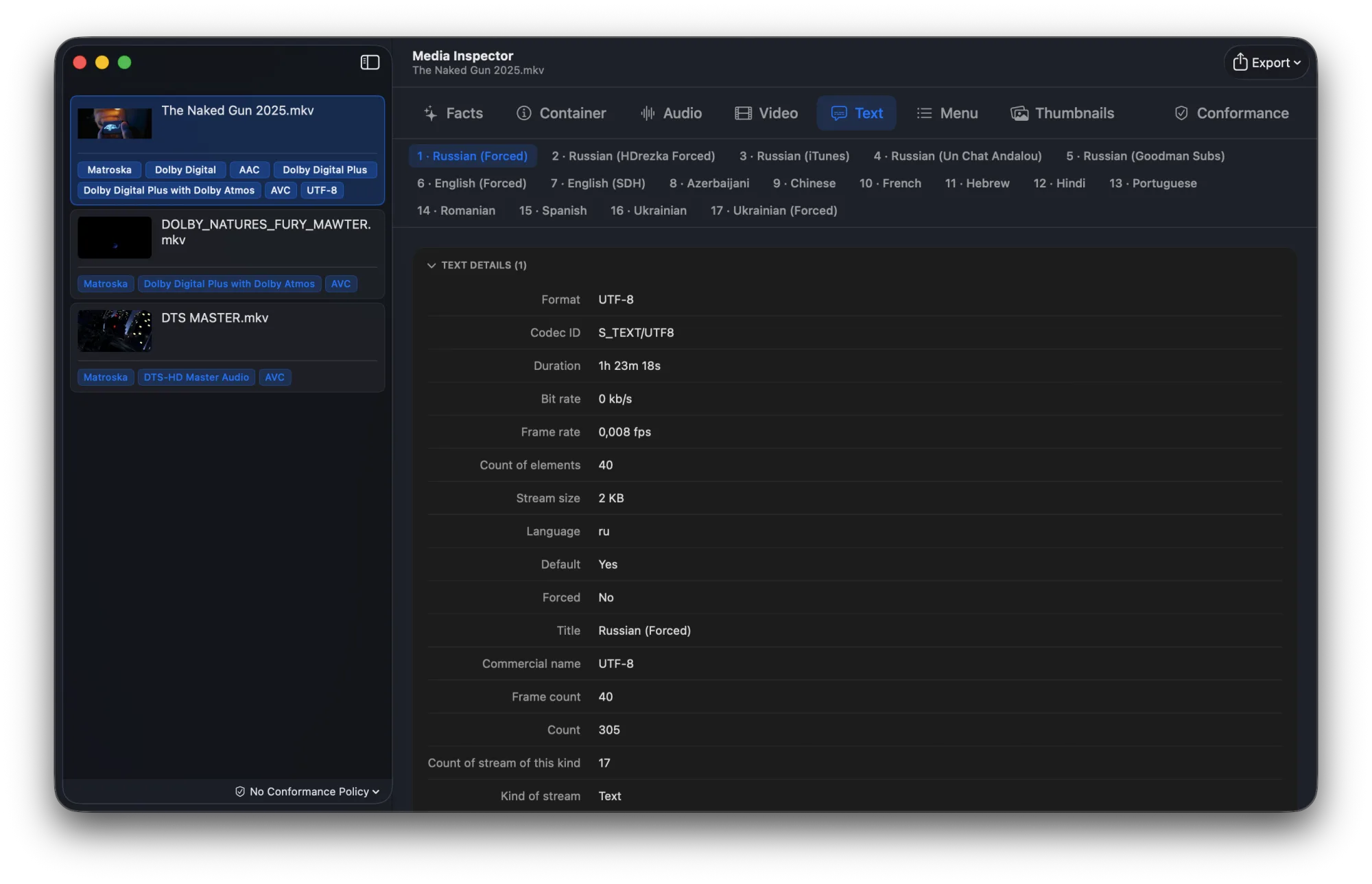This screenshot has height=884, width=1372.
Task: Click the Duration value 1h 23m 18s
Action: (629, 366)
